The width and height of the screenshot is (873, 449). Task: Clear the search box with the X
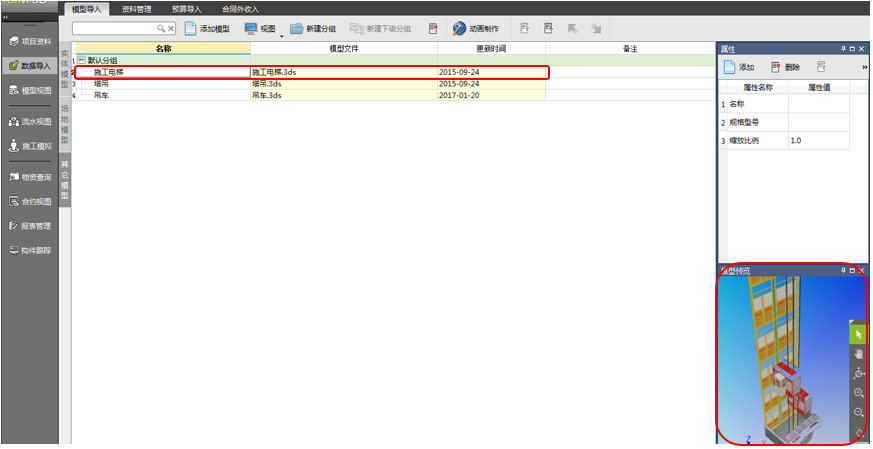pos(171,28)
